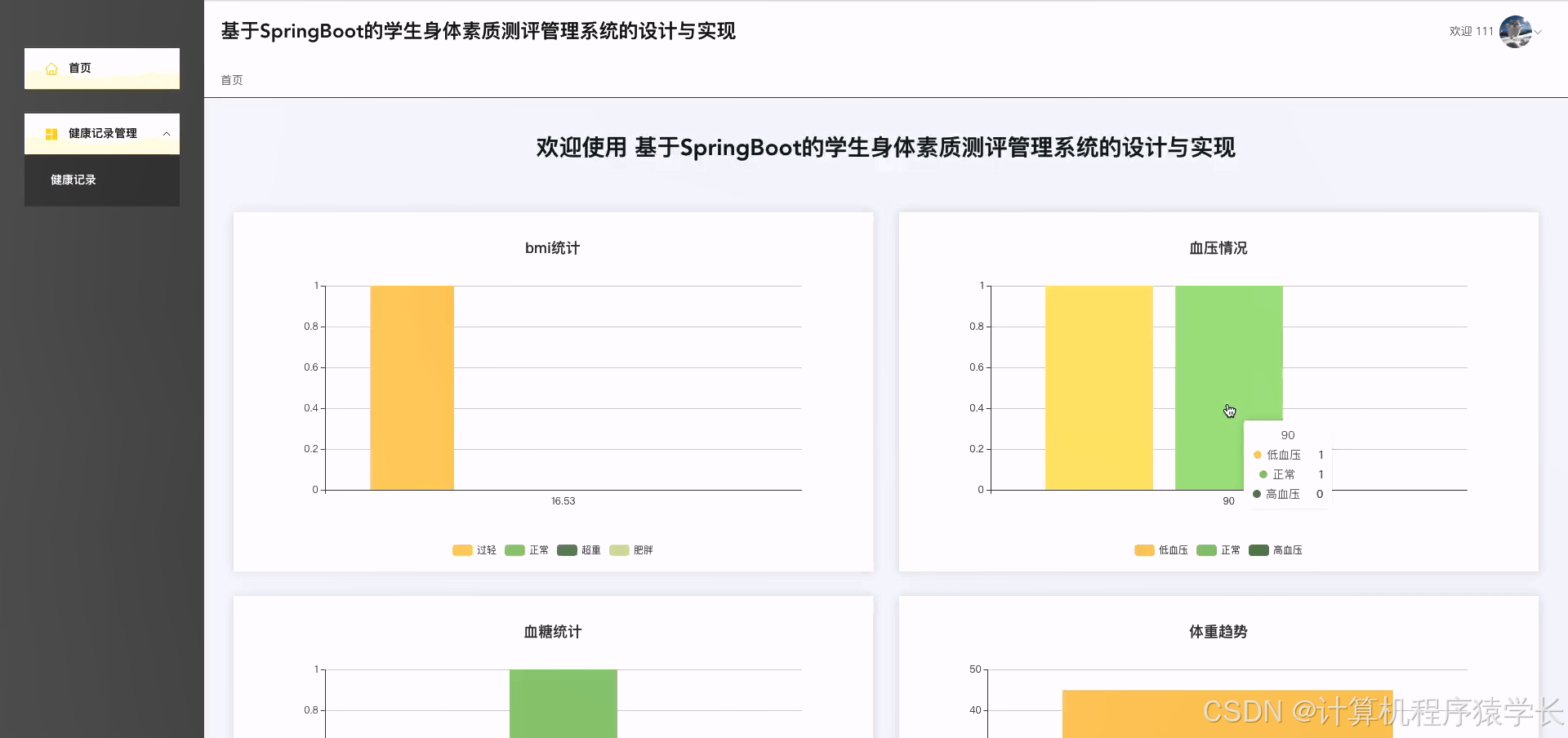This screenshot has width=1568, height=738.
Task: Click the 肥胖 legend marker in bmi统计 chart
Action: [x=618, y=550]
